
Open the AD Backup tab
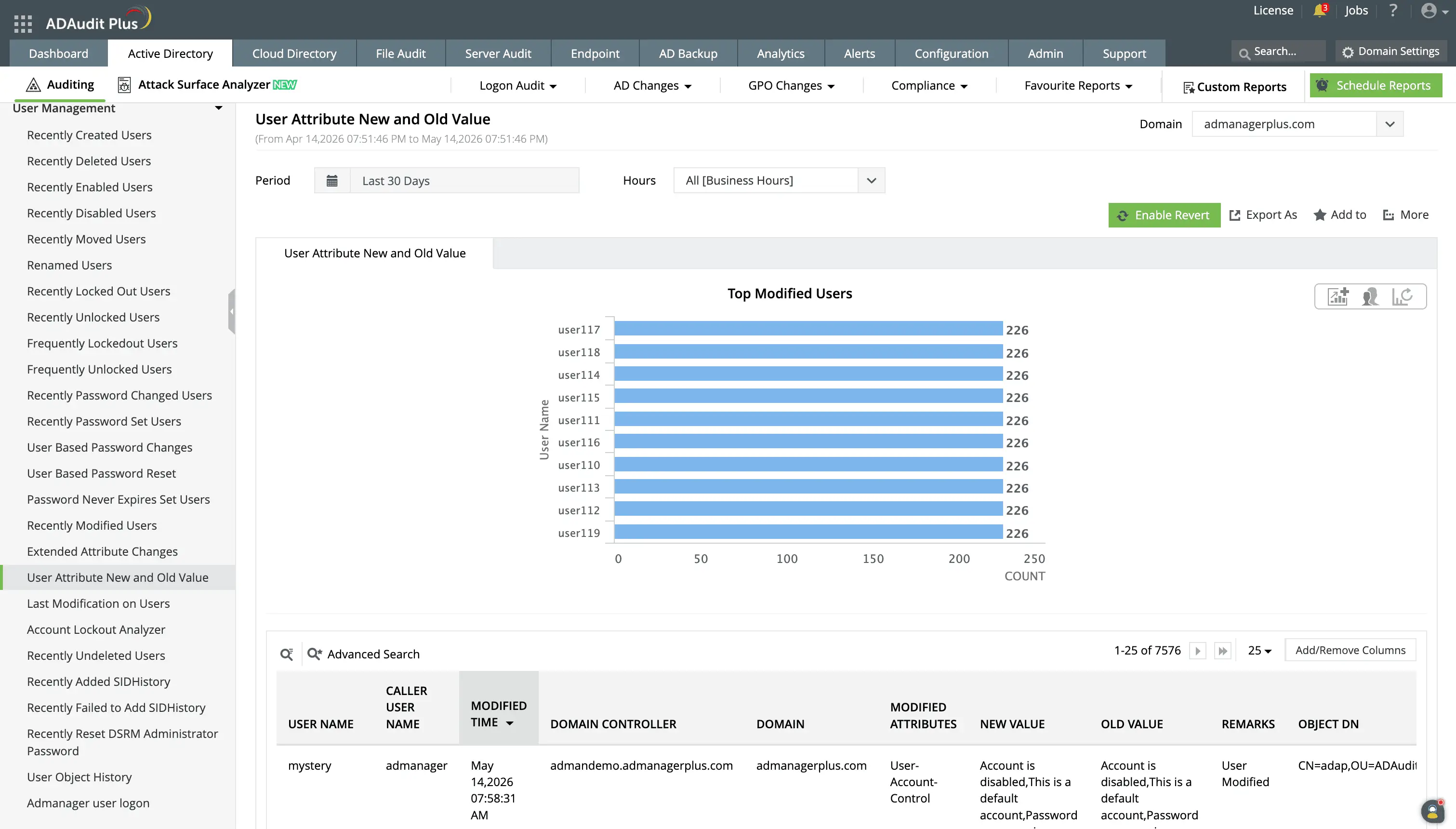(x=688, y=53)
